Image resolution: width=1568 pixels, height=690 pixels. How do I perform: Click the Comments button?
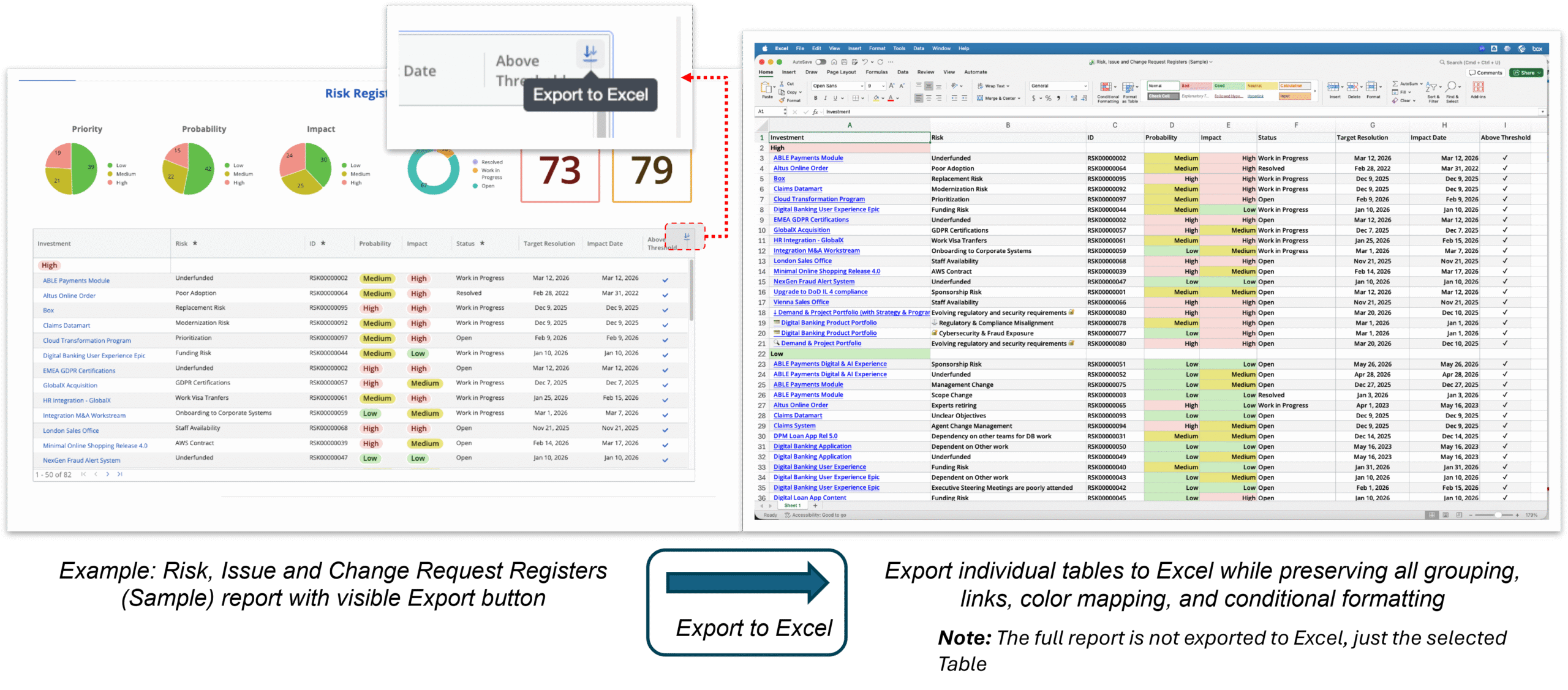click(1485, 73)
